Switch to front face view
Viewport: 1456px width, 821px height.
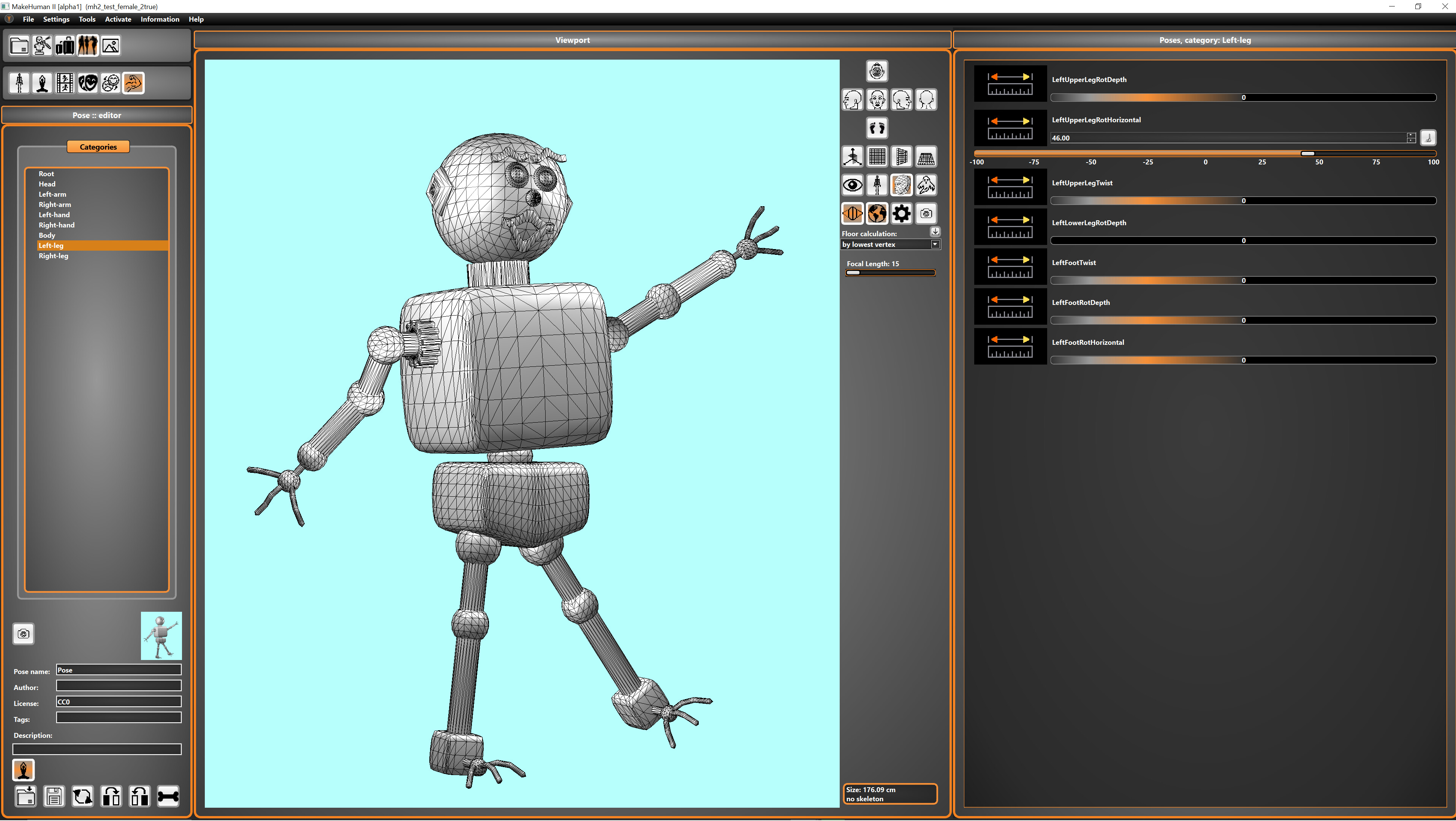(x=877, y=100)
